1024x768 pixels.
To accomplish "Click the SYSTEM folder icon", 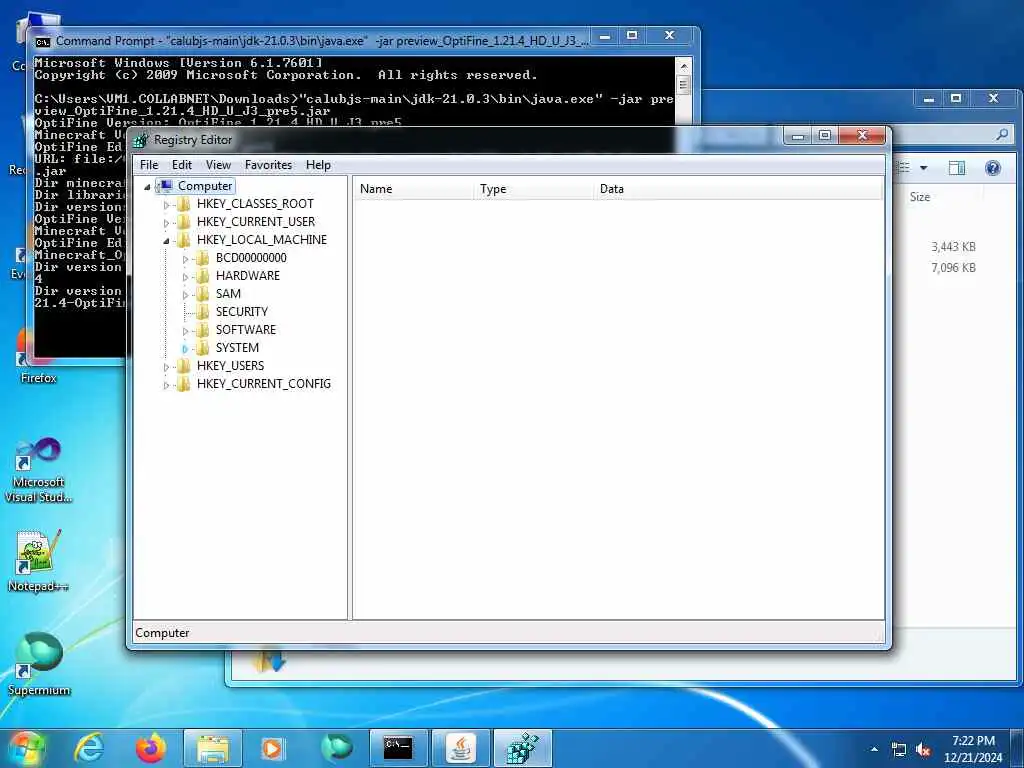I will [203, 347].
